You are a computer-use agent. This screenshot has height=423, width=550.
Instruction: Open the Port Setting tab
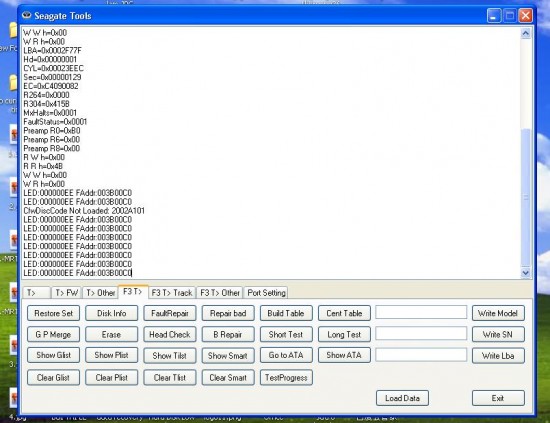click(x=266, y=293)
